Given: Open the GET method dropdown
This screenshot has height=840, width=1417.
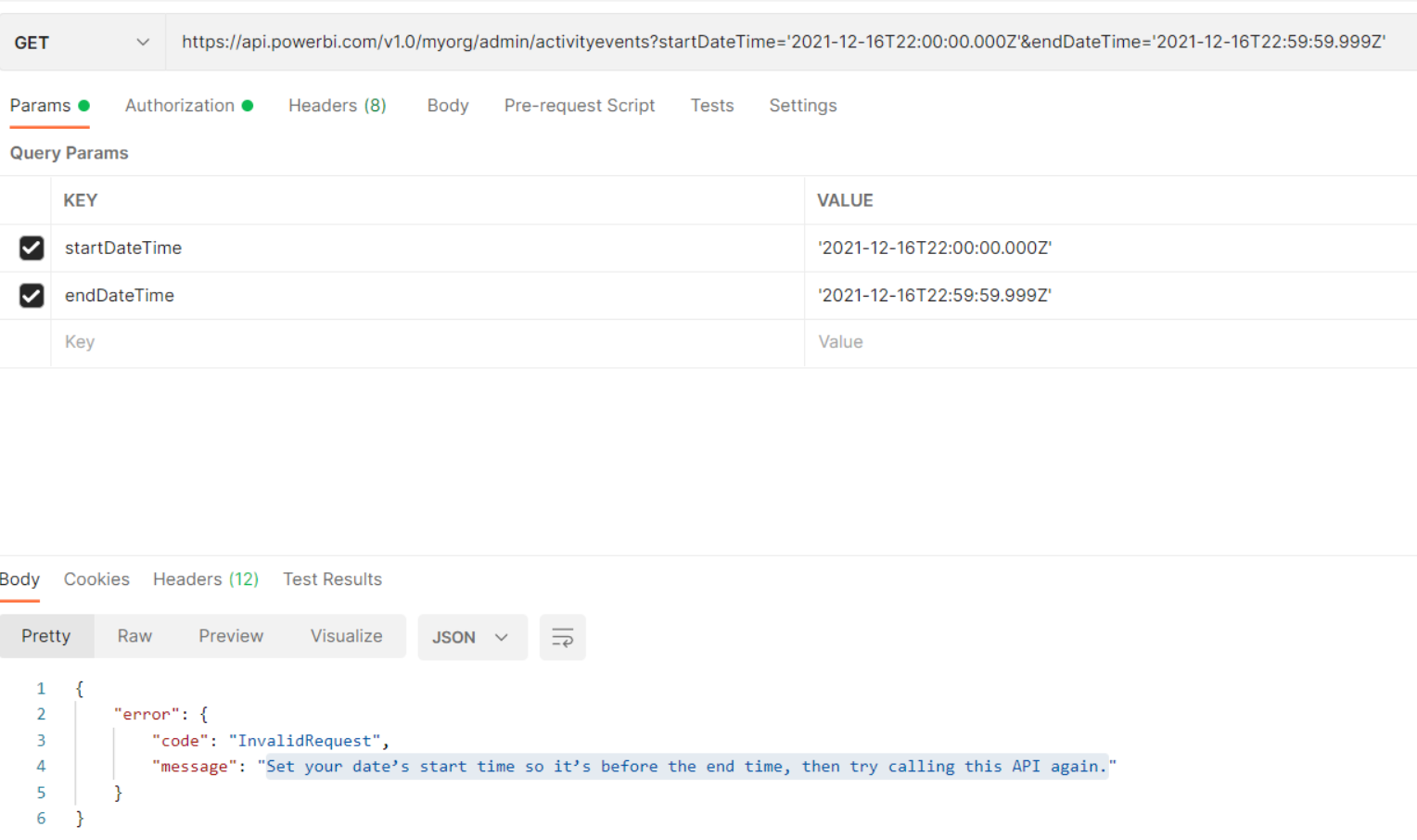Looking at the screenshot, I should (x=82, y=43).
